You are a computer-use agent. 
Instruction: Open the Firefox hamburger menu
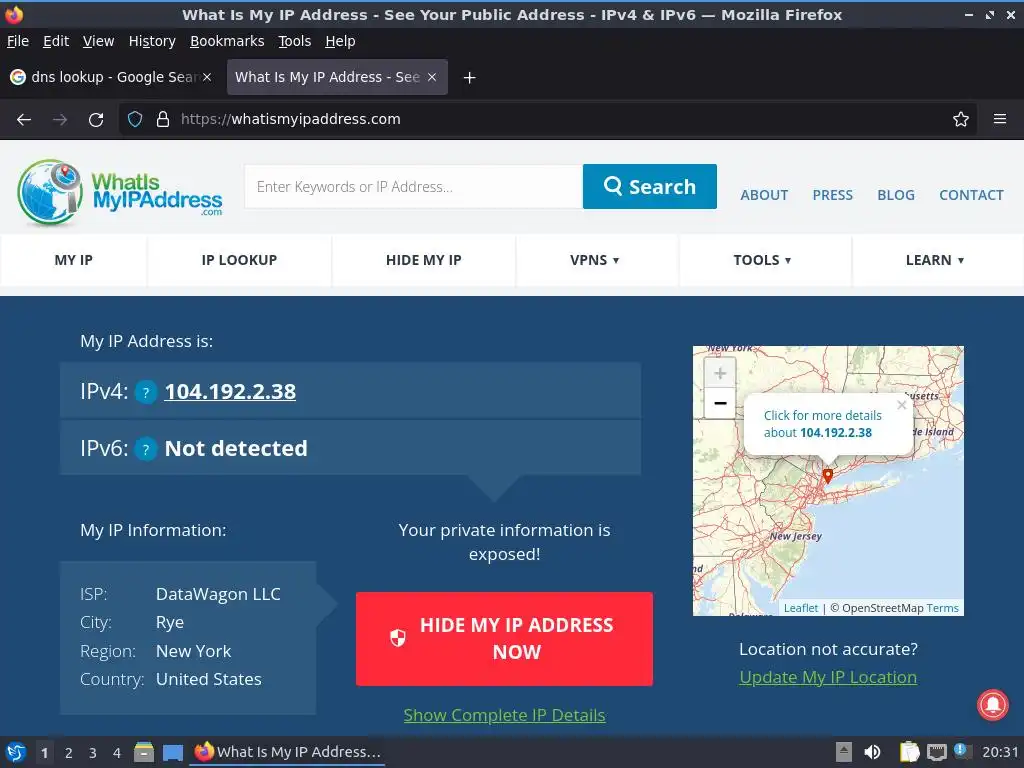coord(1000,120)
